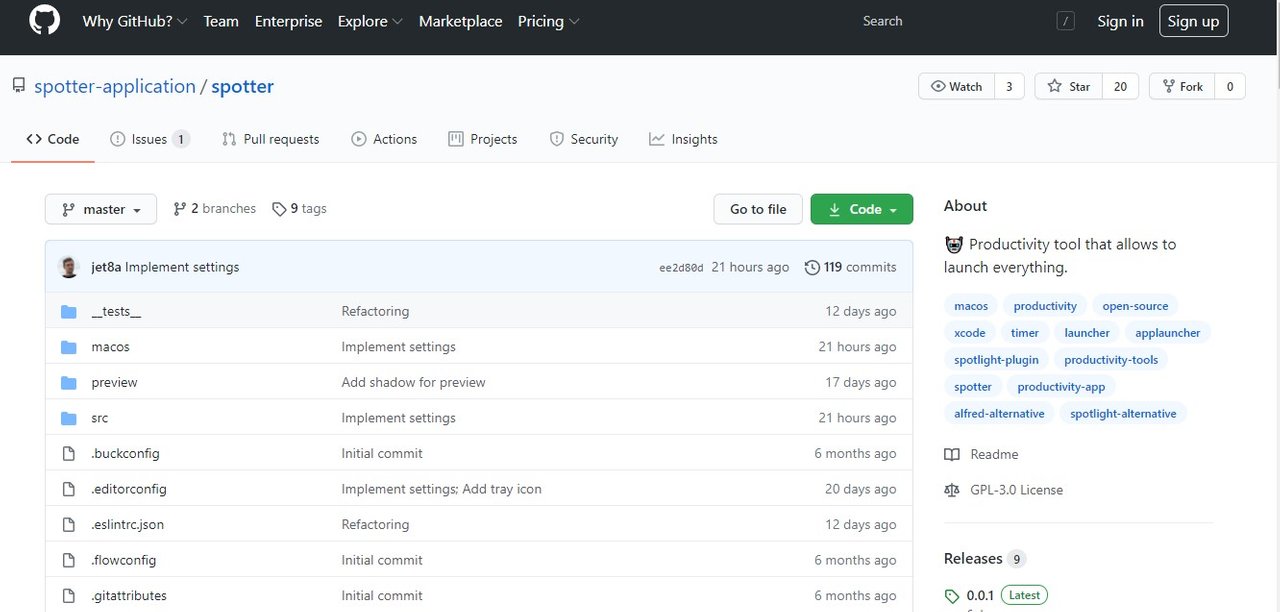Click the repository book icon beside spotter-application
This screenshot has width=1280, height=612.
[19, 86]
